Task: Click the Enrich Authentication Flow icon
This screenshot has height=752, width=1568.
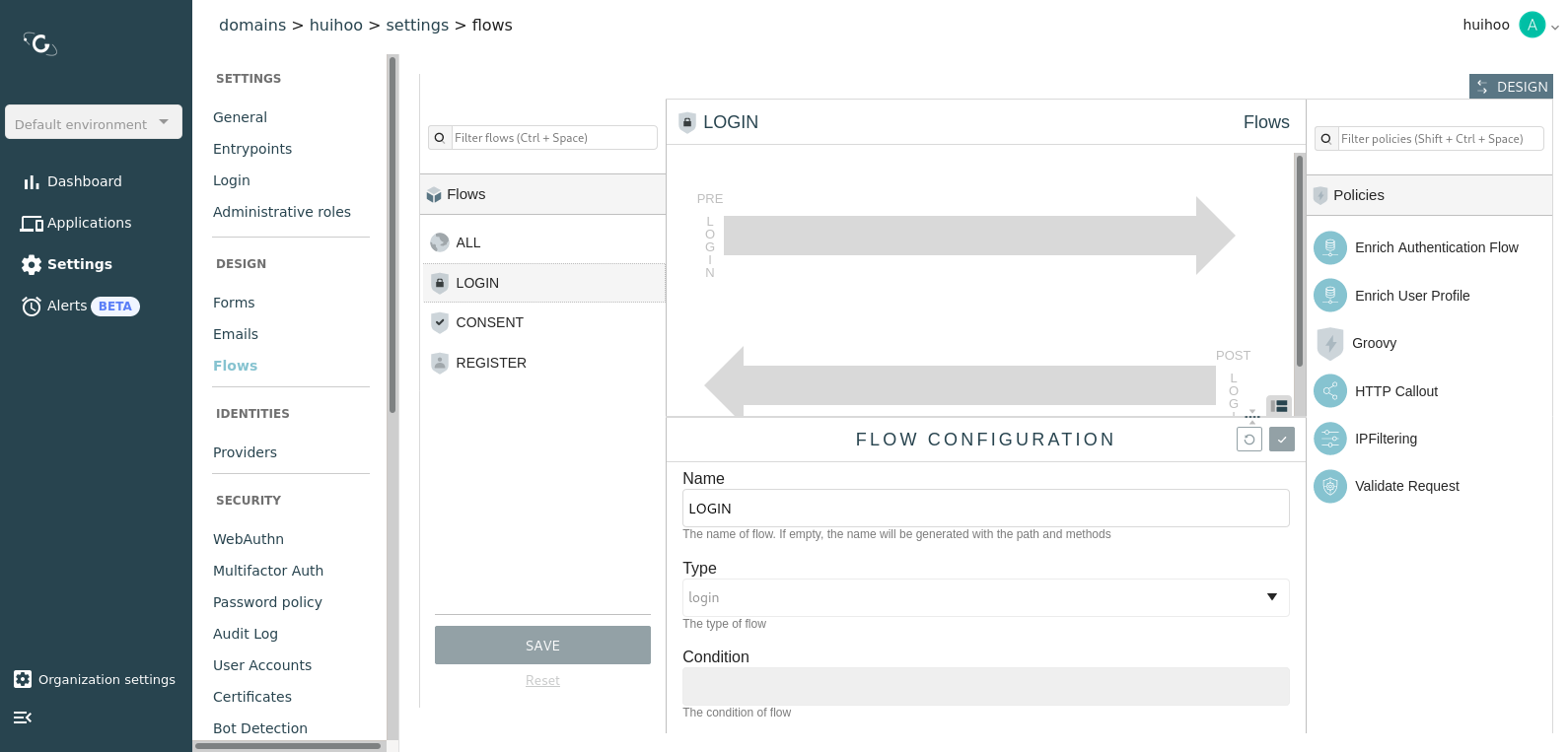Action: coord(1329,247)
